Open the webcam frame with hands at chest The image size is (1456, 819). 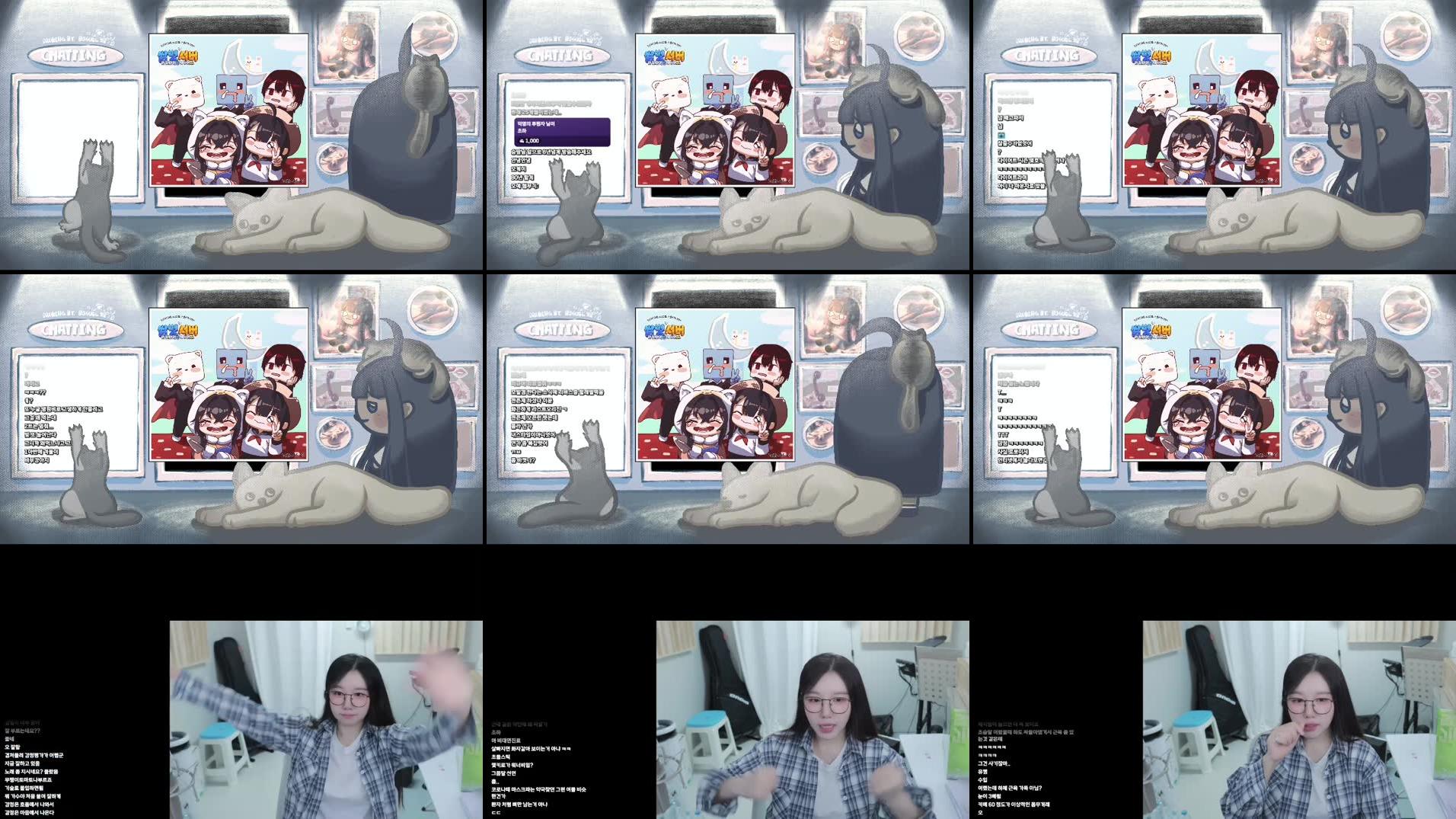pos(813,719)
